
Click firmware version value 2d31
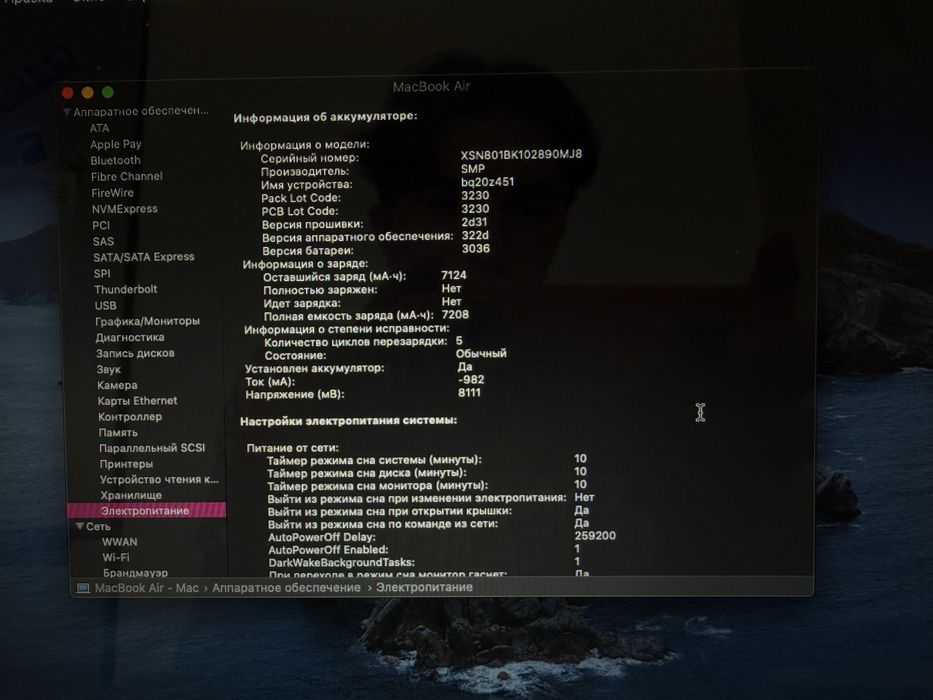click(474, 222)
